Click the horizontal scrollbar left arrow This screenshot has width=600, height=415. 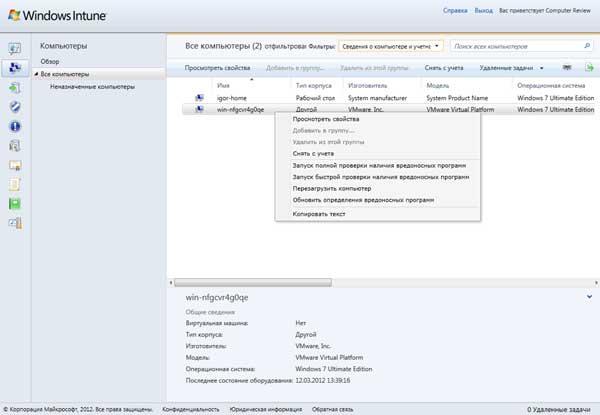tap(171, 283)
